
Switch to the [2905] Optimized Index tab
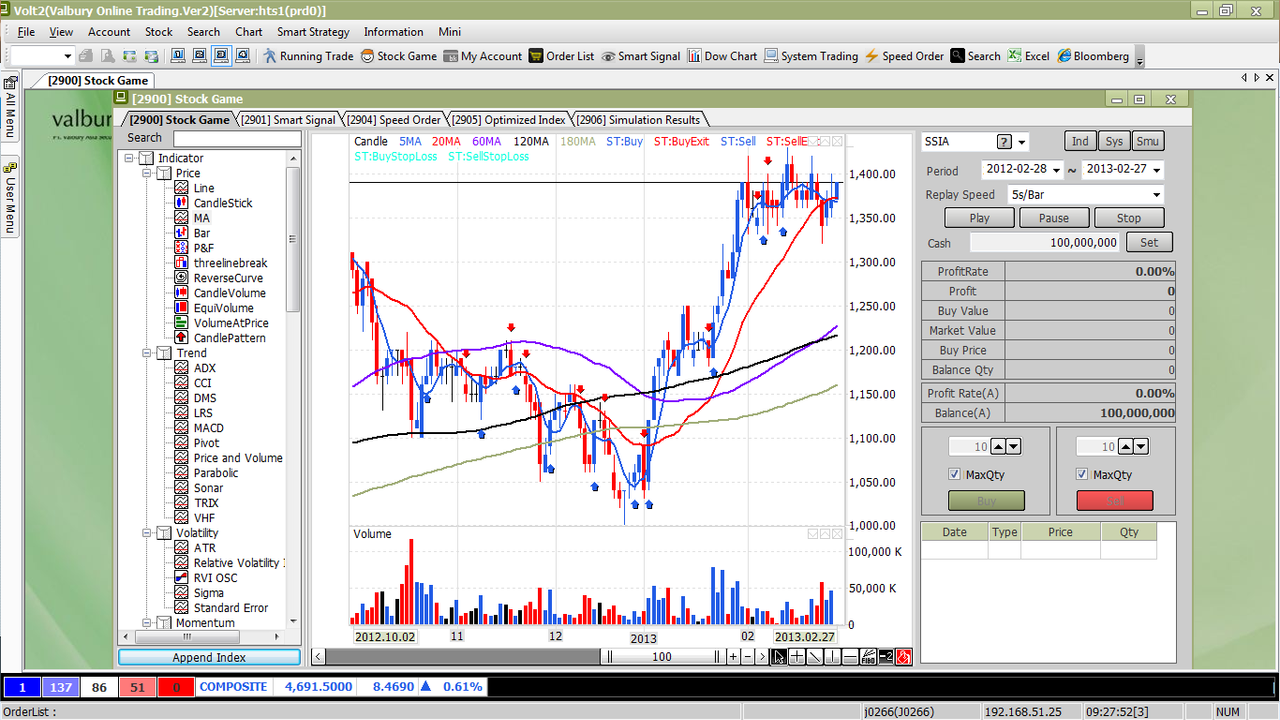click(510, 119)
